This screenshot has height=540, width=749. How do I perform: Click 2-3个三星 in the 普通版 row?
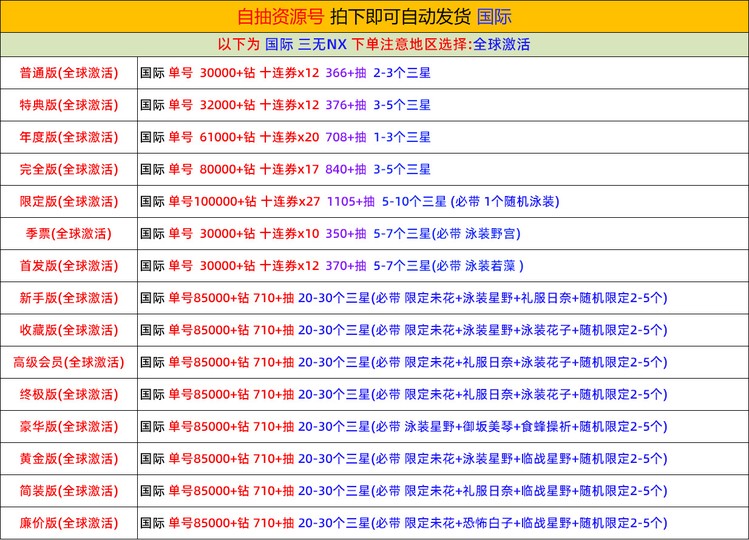402,73
